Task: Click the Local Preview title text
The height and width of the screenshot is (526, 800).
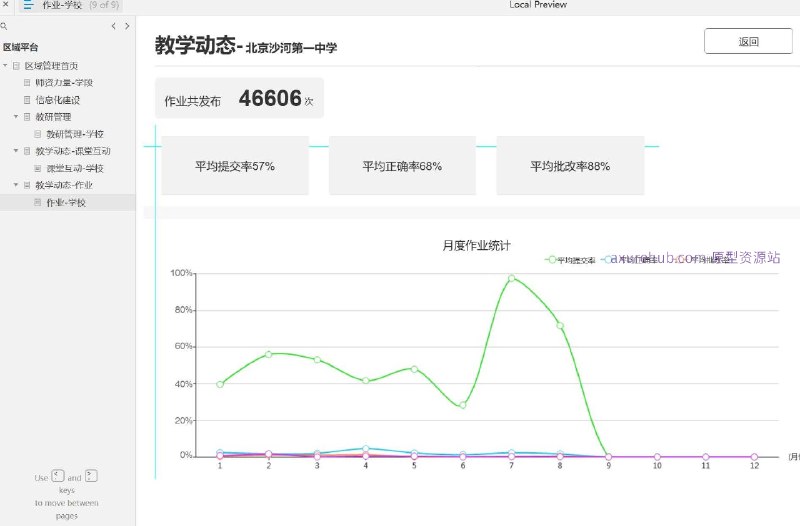Action: coord(538,5)
